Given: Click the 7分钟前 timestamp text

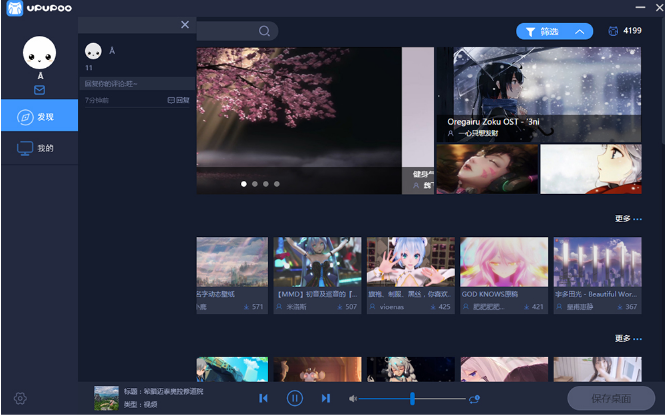Looking at the screenshot, I should (97, 100).
